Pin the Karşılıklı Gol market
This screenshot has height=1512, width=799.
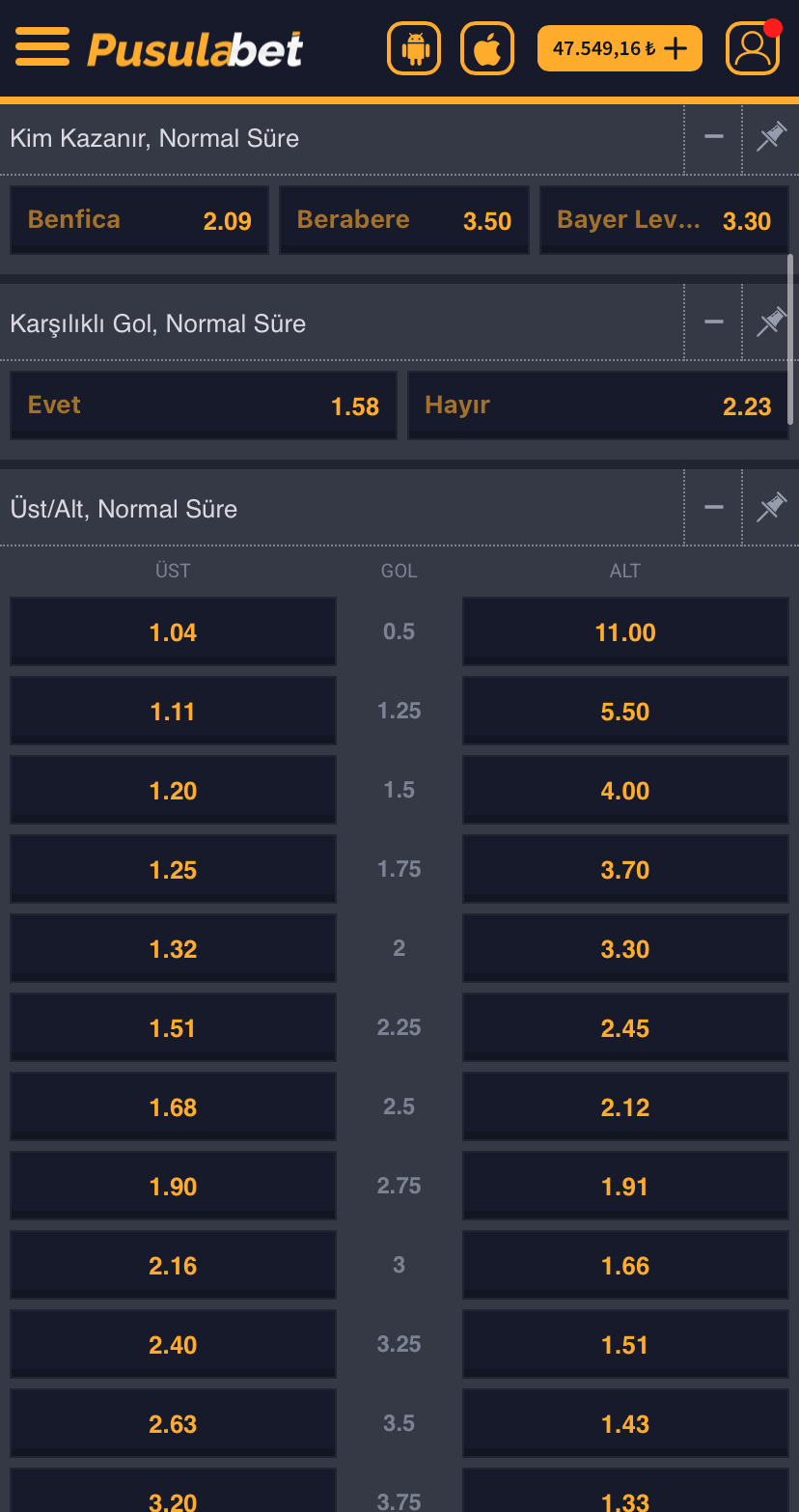click(771, 322)
